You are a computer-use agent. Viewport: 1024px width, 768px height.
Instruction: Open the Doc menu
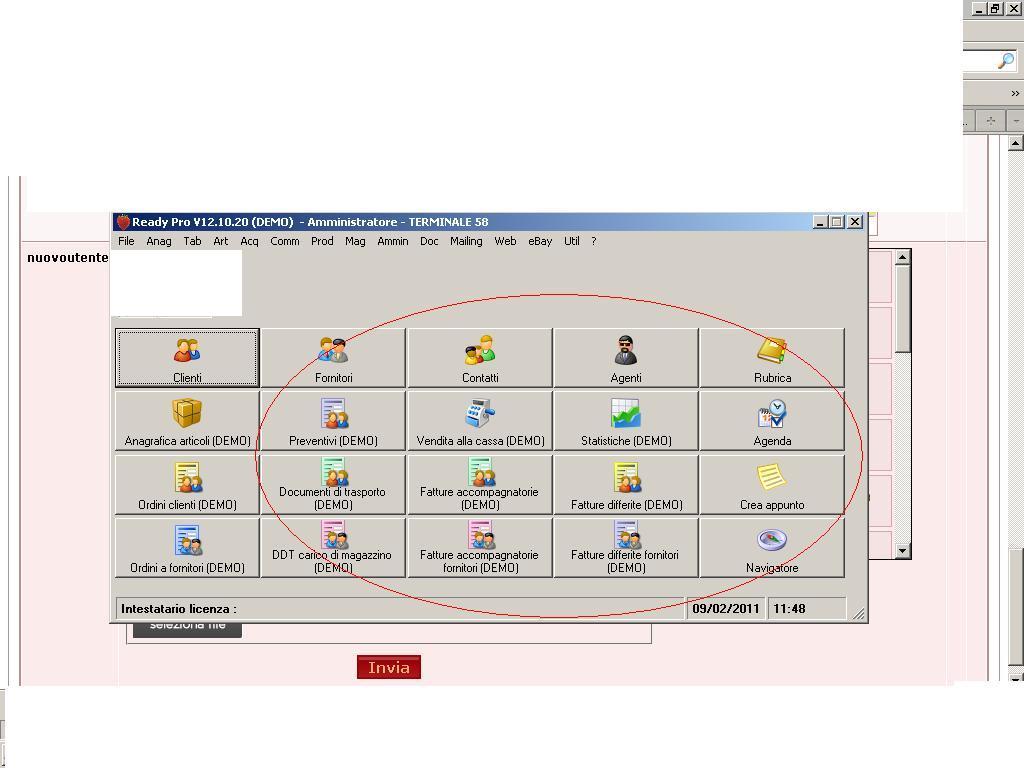point(429,241)
